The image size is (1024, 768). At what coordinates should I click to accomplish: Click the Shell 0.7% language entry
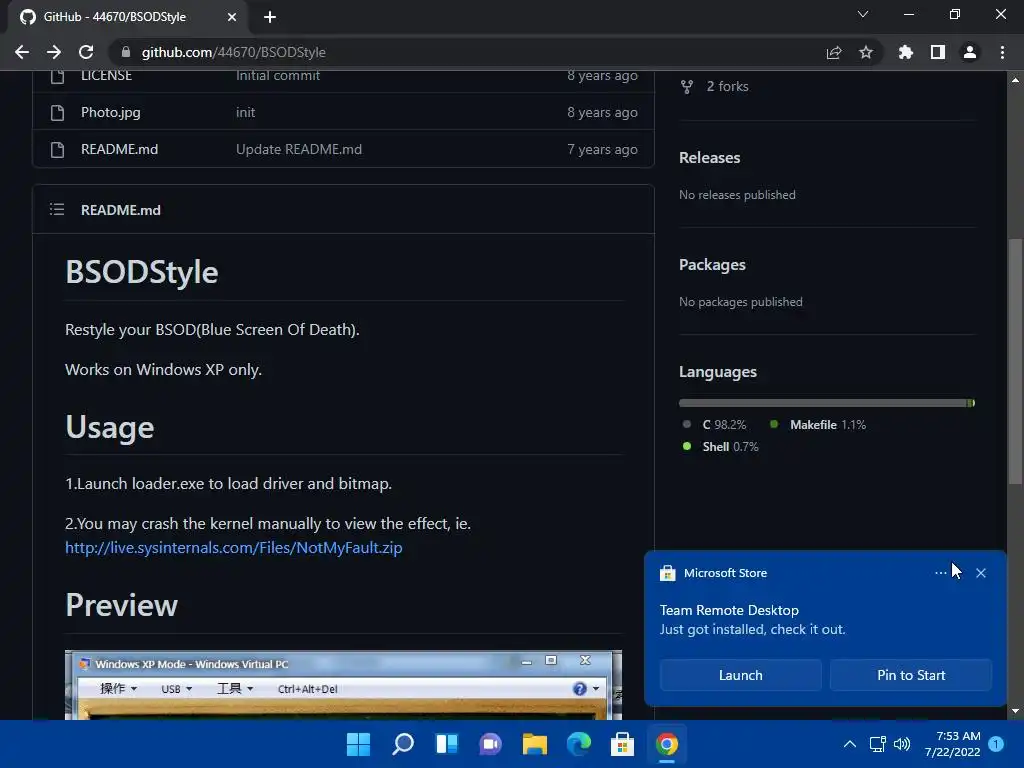720,447
